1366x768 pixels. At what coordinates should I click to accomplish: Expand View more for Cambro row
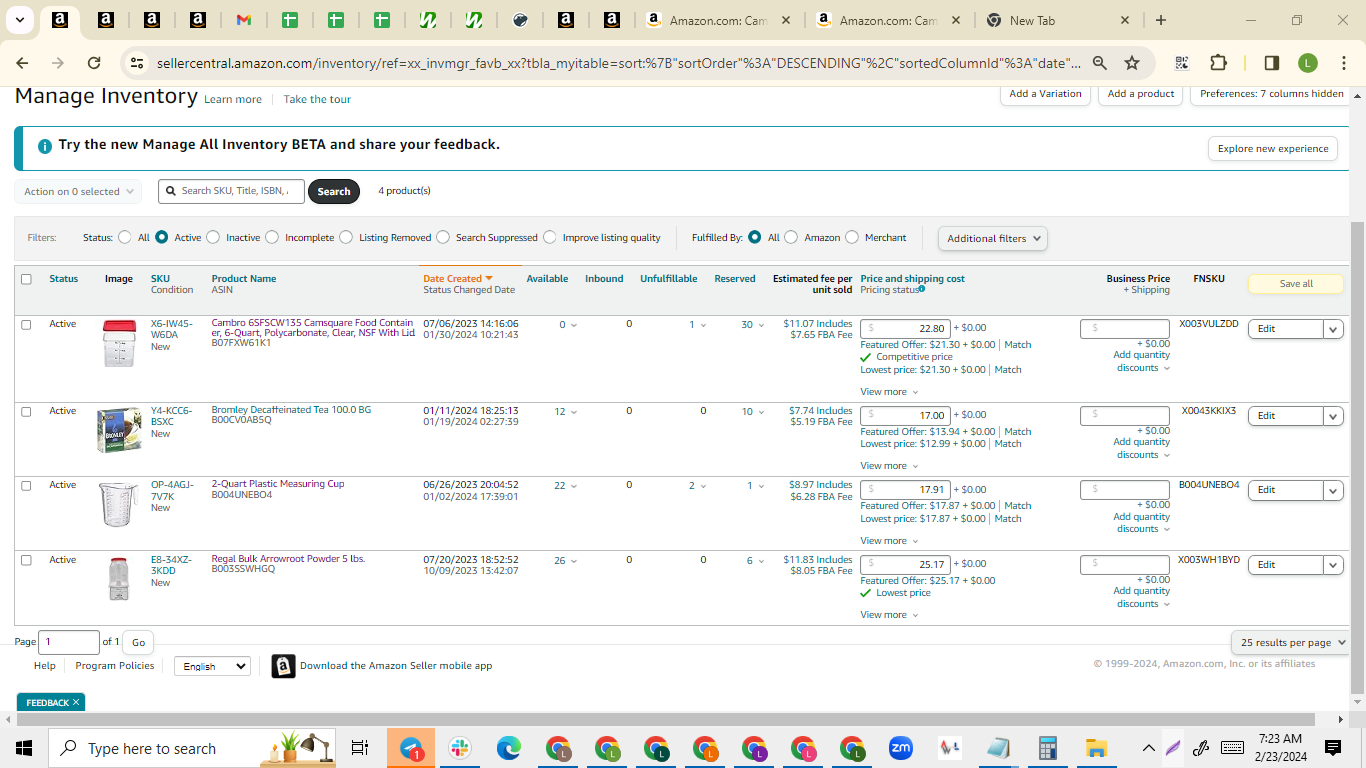pos(888,392)
